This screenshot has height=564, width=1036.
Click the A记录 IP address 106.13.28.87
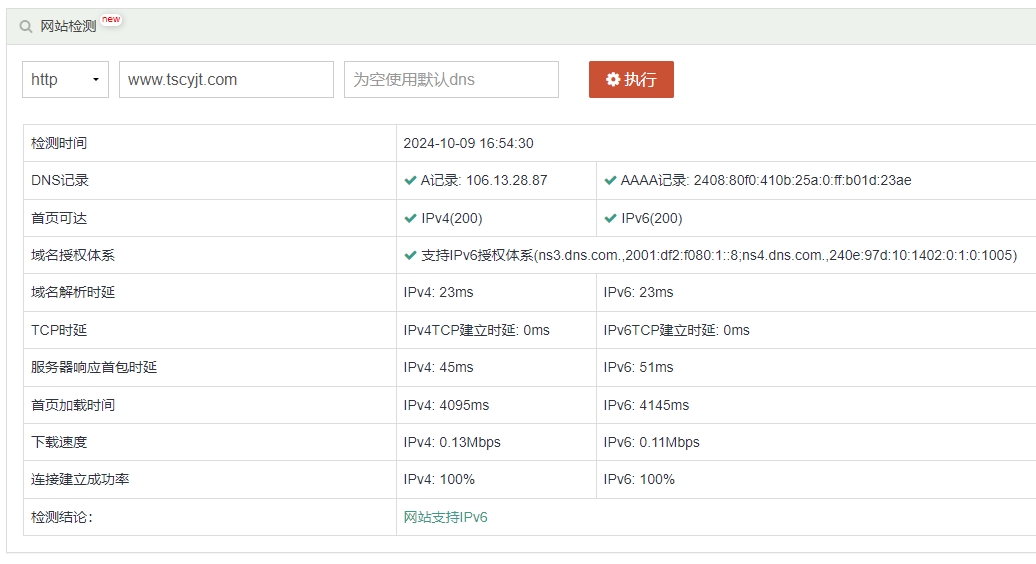click(x=506, y=181)
